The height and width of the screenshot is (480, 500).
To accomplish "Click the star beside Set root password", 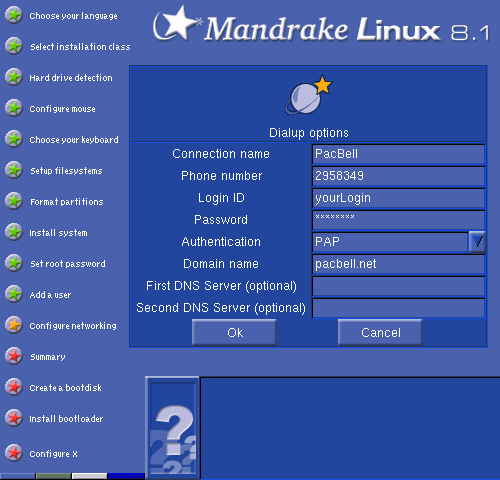I will (14, 263).
